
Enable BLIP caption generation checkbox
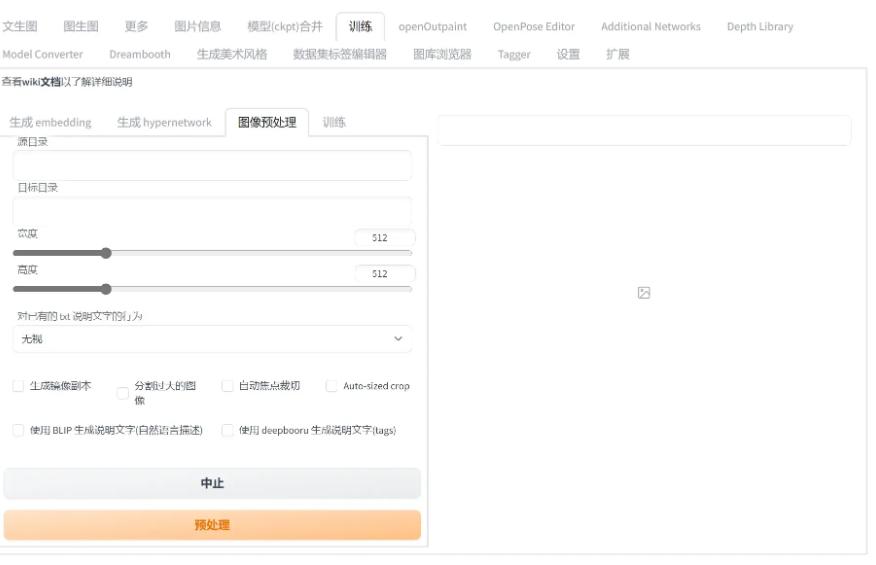(x=18, y=430)
